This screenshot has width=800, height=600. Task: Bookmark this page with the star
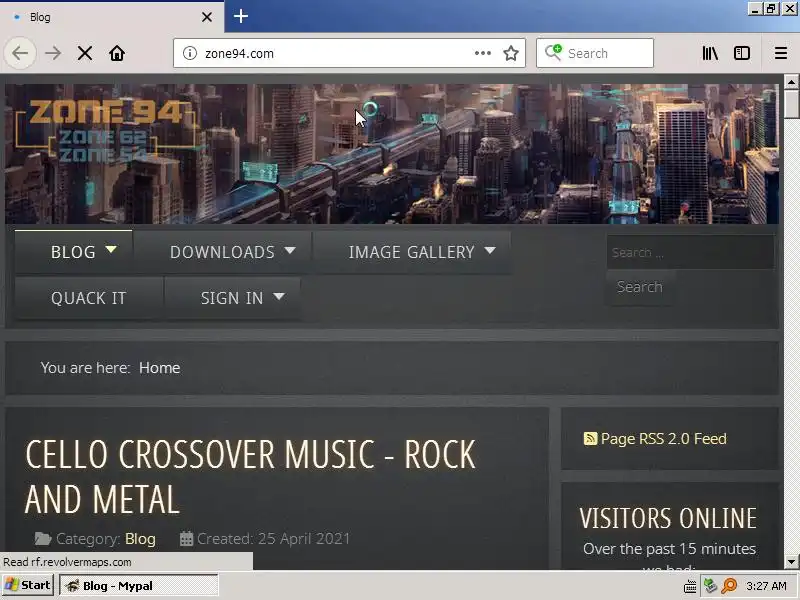pos(511,53)
